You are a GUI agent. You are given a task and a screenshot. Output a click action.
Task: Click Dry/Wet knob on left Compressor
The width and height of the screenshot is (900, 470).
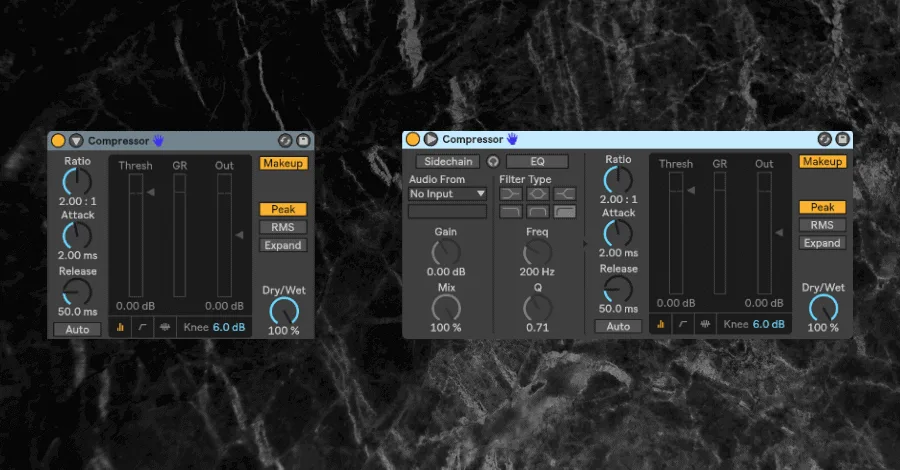(284, 312)
